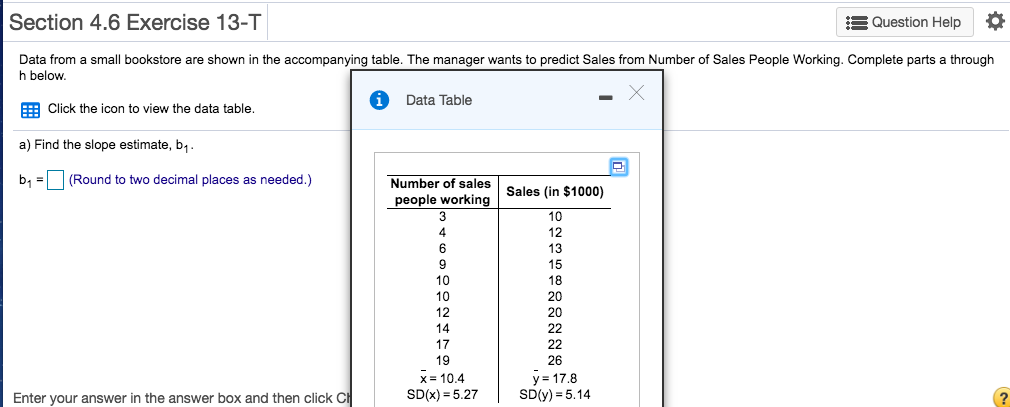Select the number of sales people value 12

point(443,312)
